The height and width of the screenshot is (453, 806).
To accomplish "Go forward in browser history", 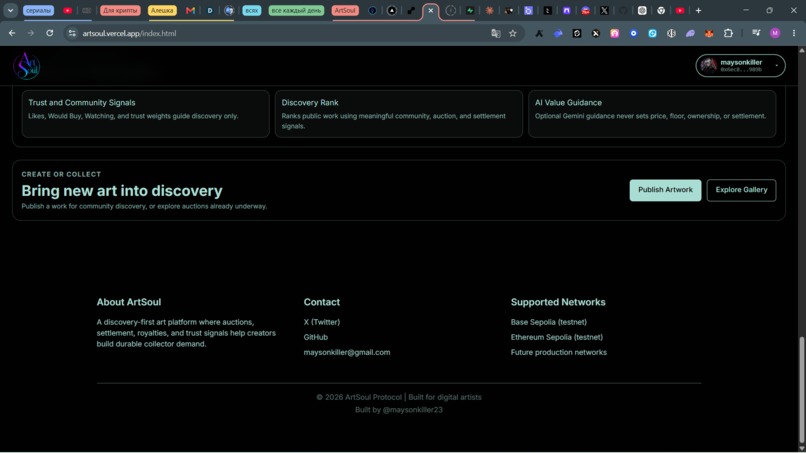I will [31, 33].
